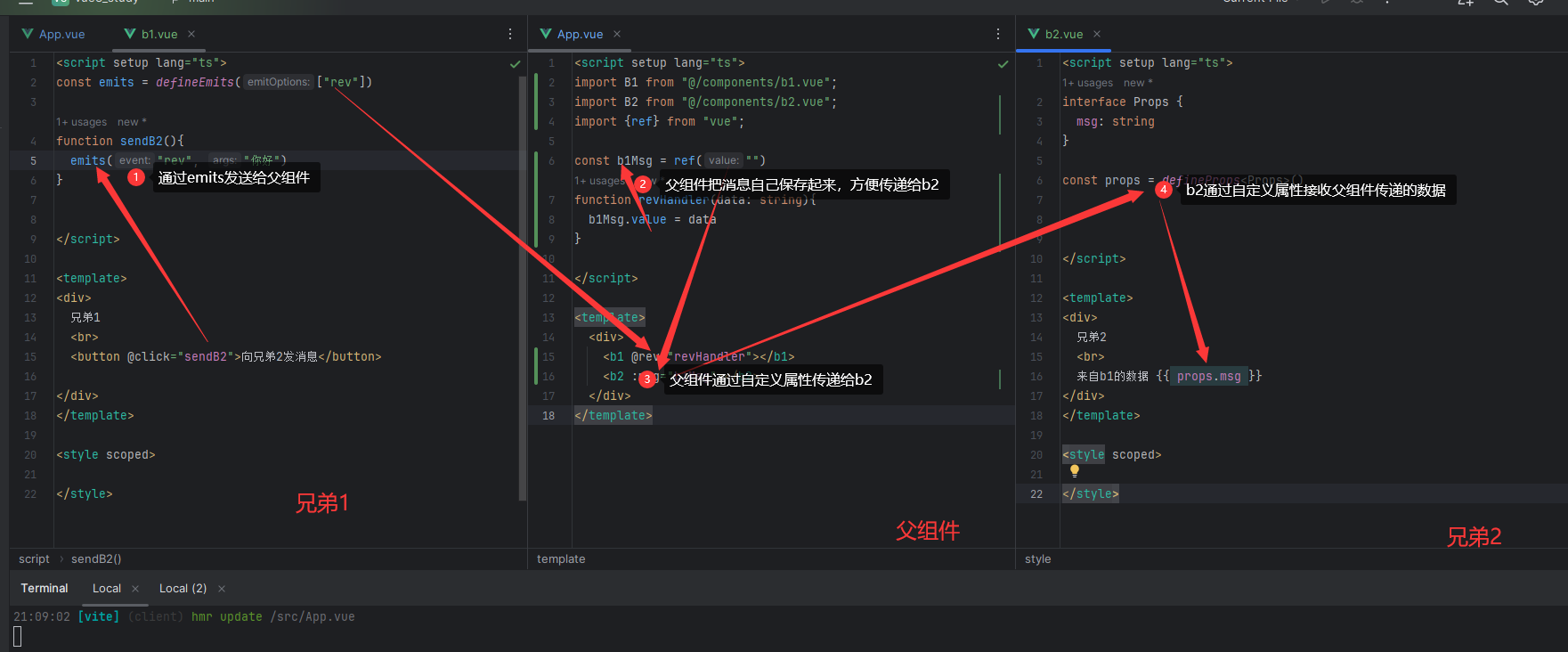Click the style breadcrumb under b2.vue editor
The image size is (1568, 652).
pos(1037,559)
